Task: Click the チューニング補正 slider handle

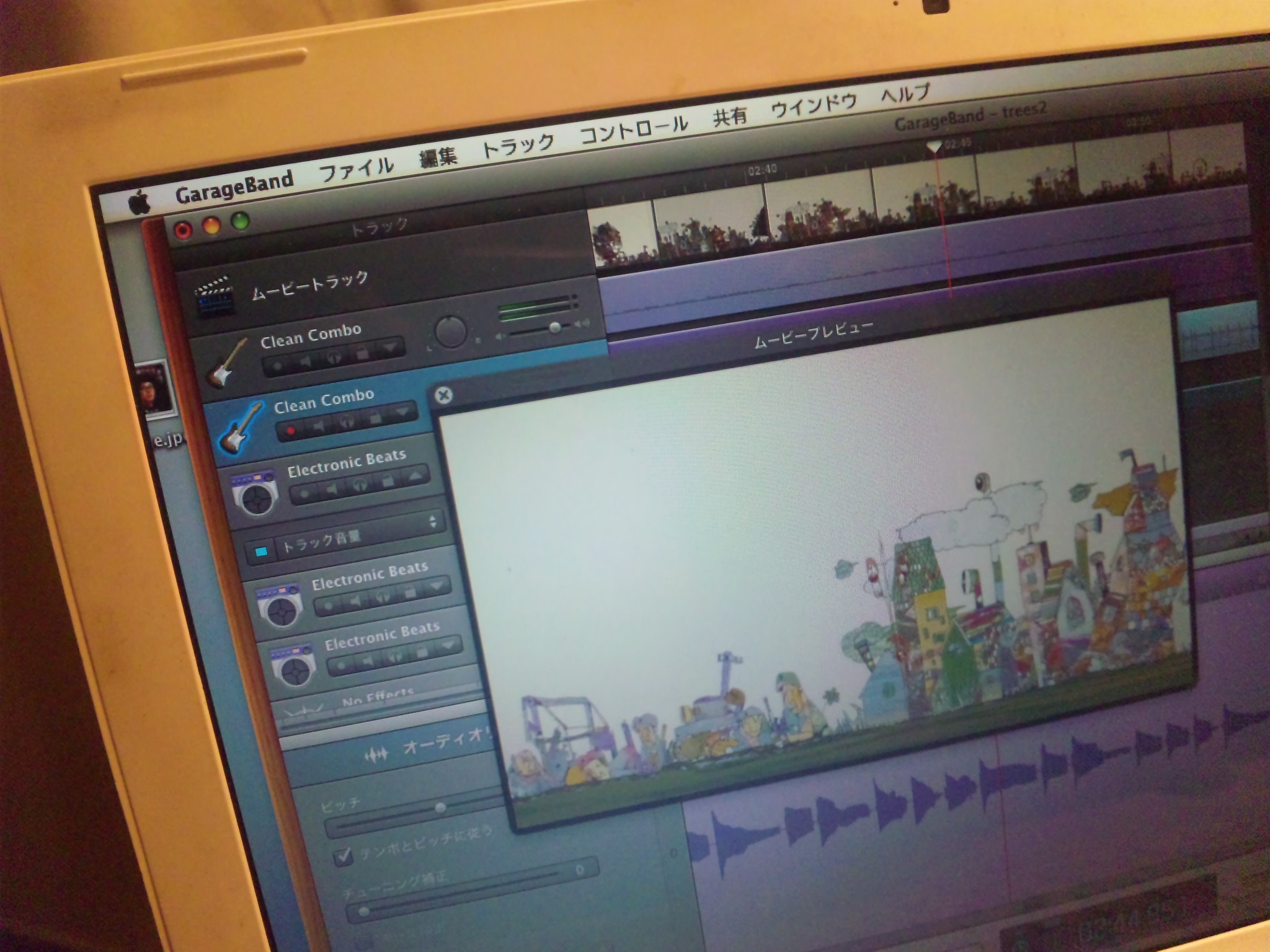Action: pos(363,912)
